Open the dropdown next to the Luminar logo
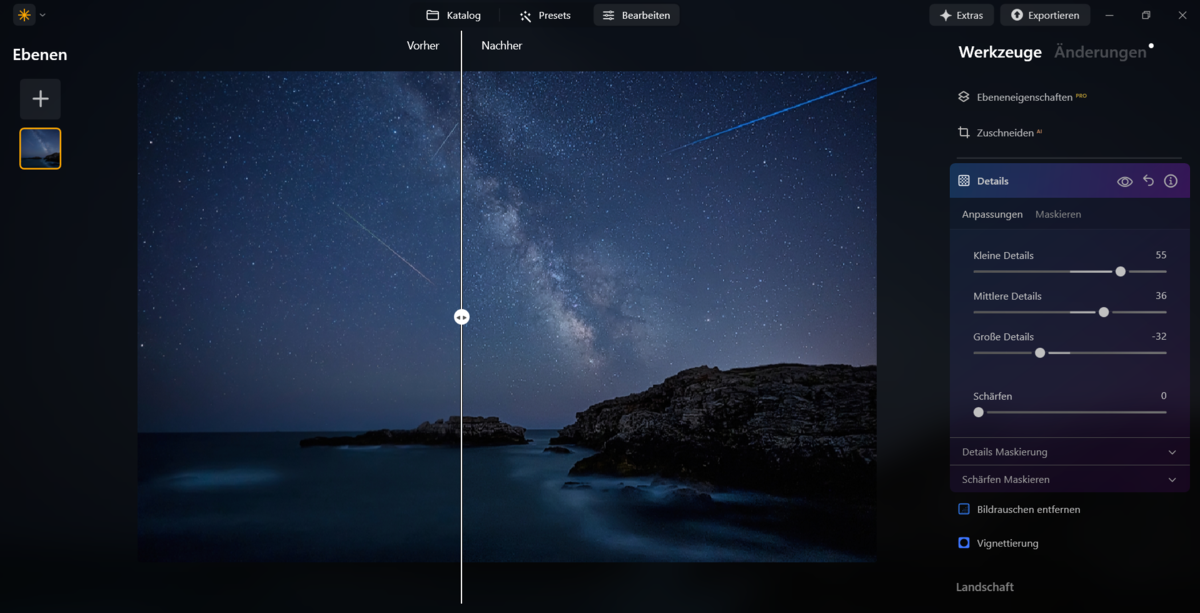 (x=41, y=15)
